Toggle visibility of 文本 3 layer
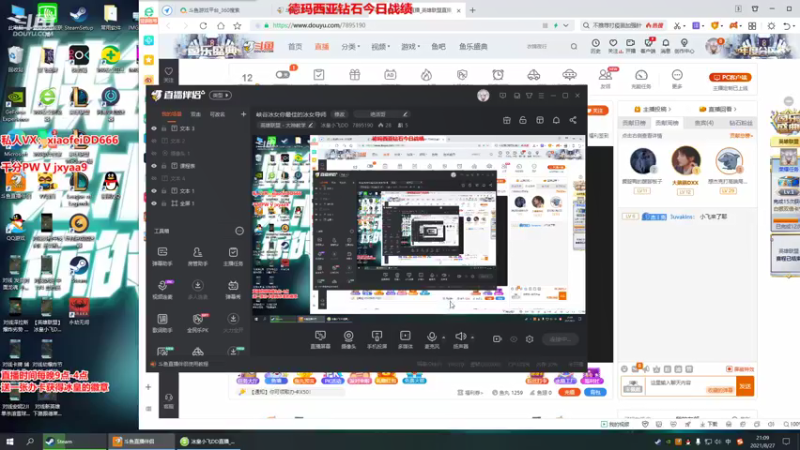 click(x=154, y=129)
